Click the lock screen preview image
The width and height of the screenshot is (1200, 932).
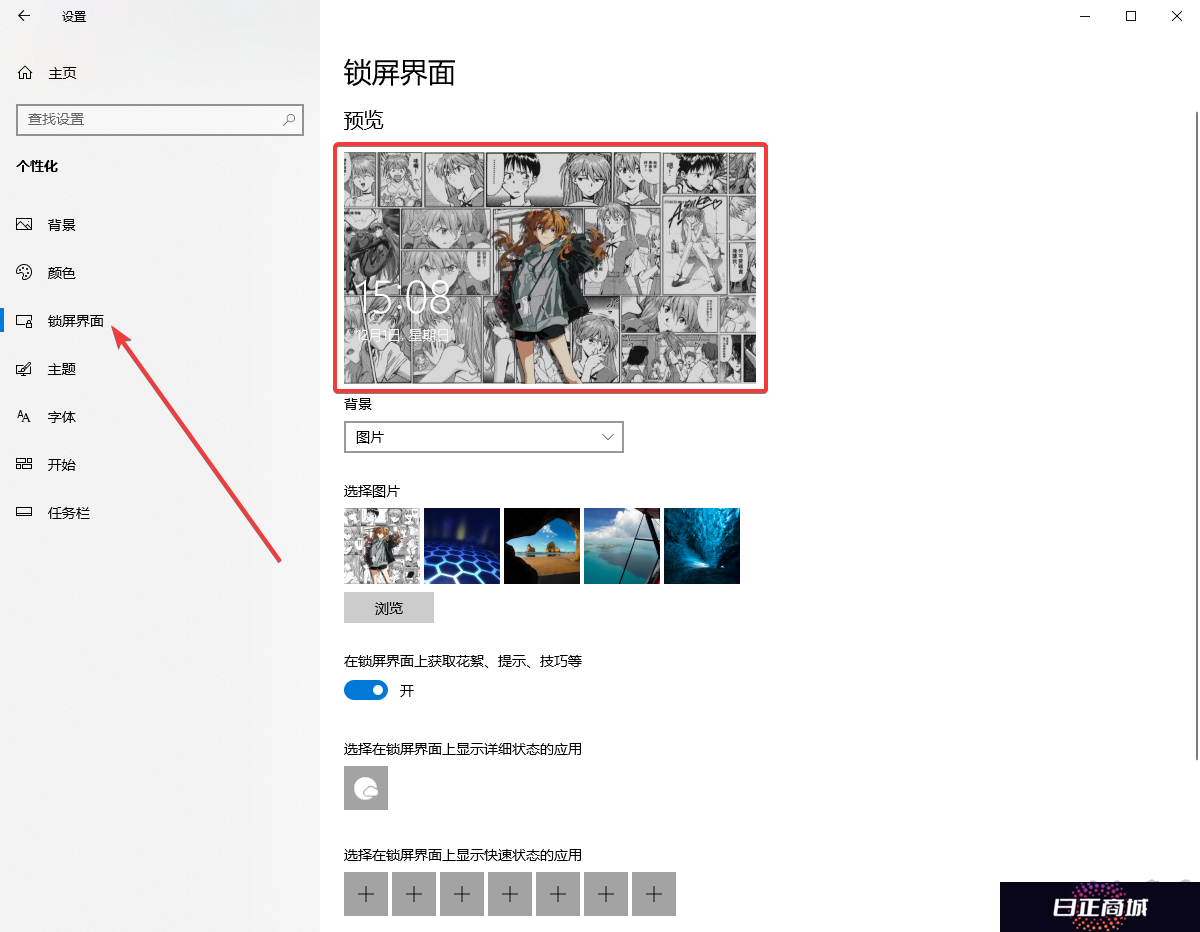[x=550, y=268]
